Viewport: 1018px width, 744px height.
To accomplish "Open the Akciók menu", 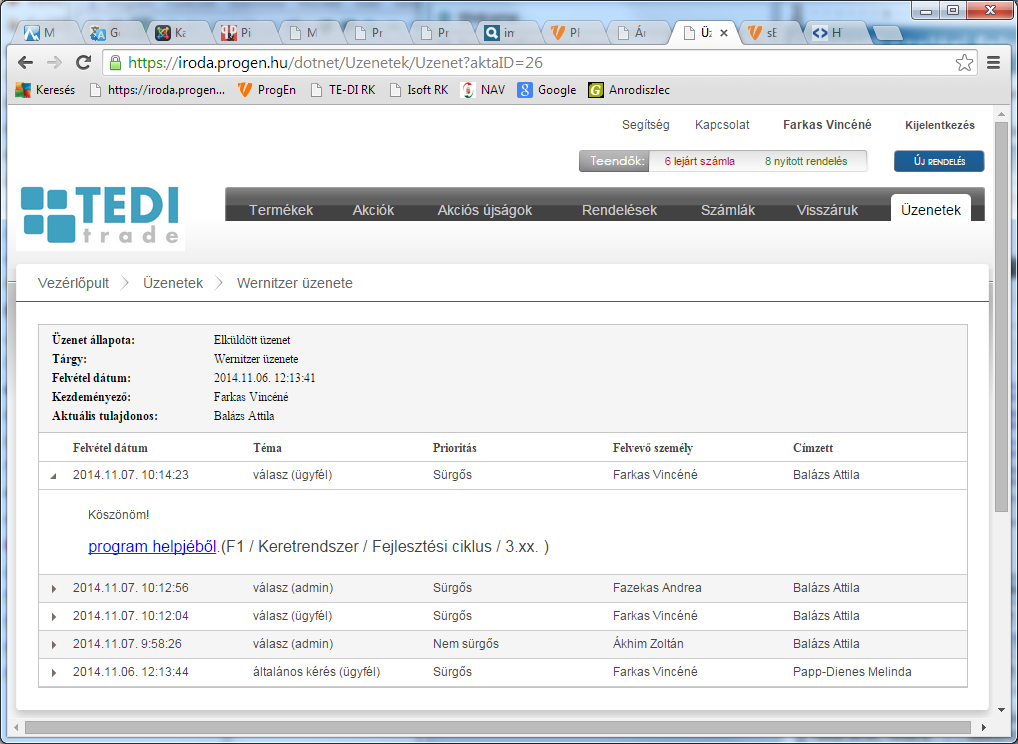I will tap(373, 210).
